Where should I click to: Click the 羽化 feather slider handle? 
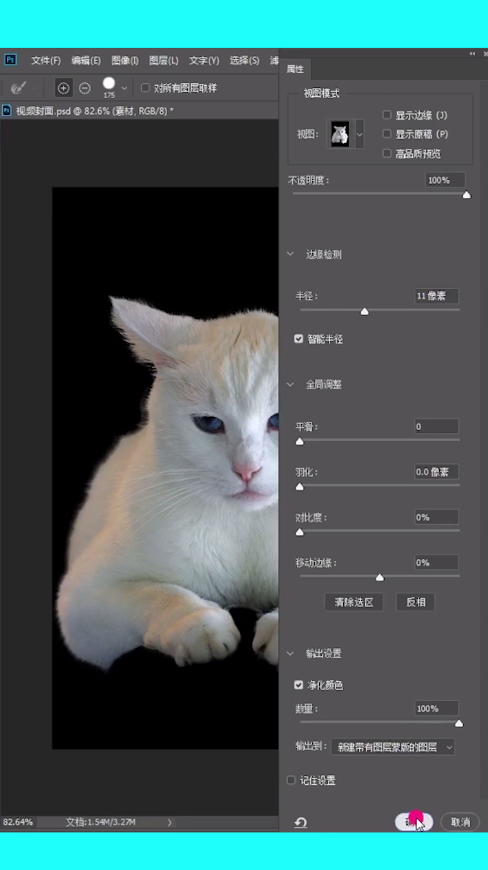299,487
